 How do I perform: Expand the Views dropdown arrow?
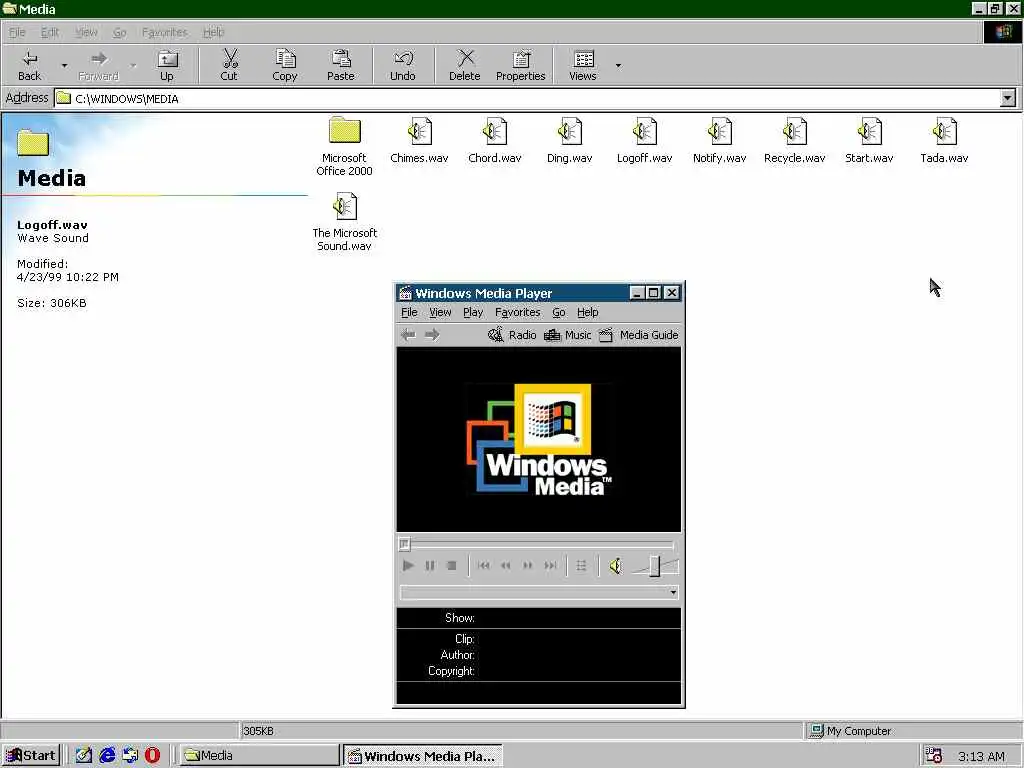click(618, 65)
